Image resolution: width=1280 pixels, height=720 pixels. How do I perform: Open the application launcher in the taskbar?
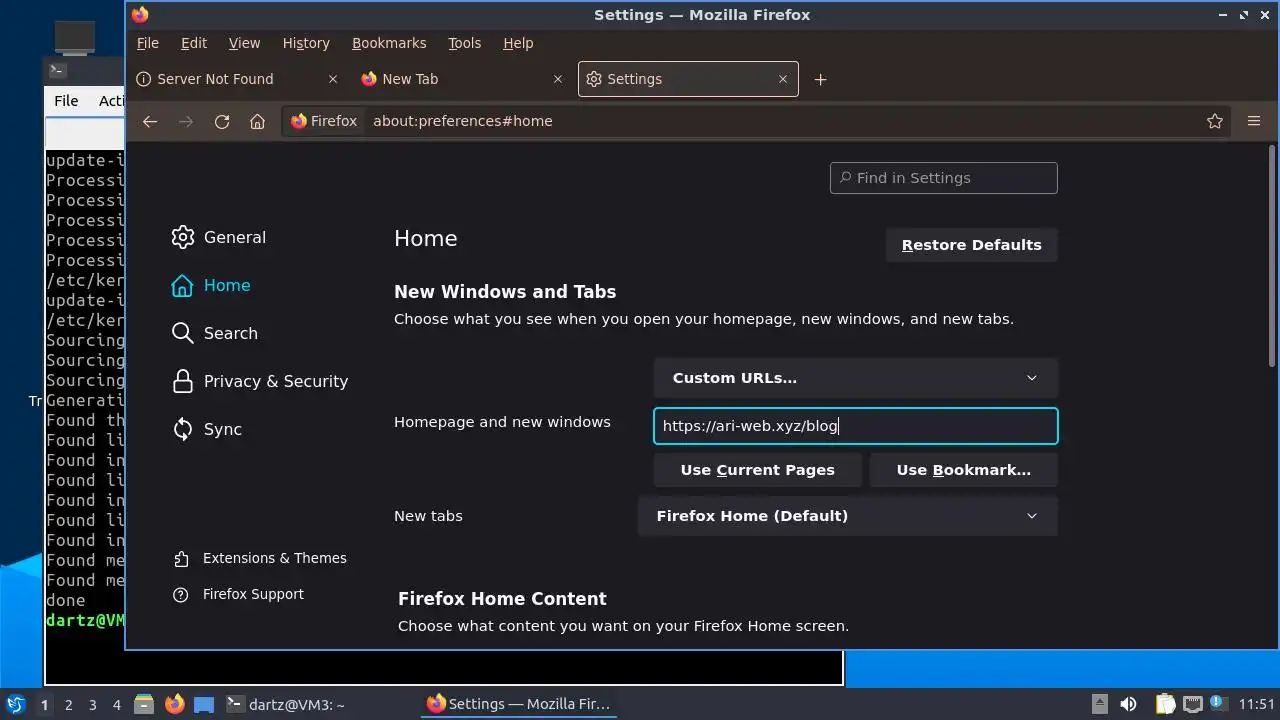(16, 704)
